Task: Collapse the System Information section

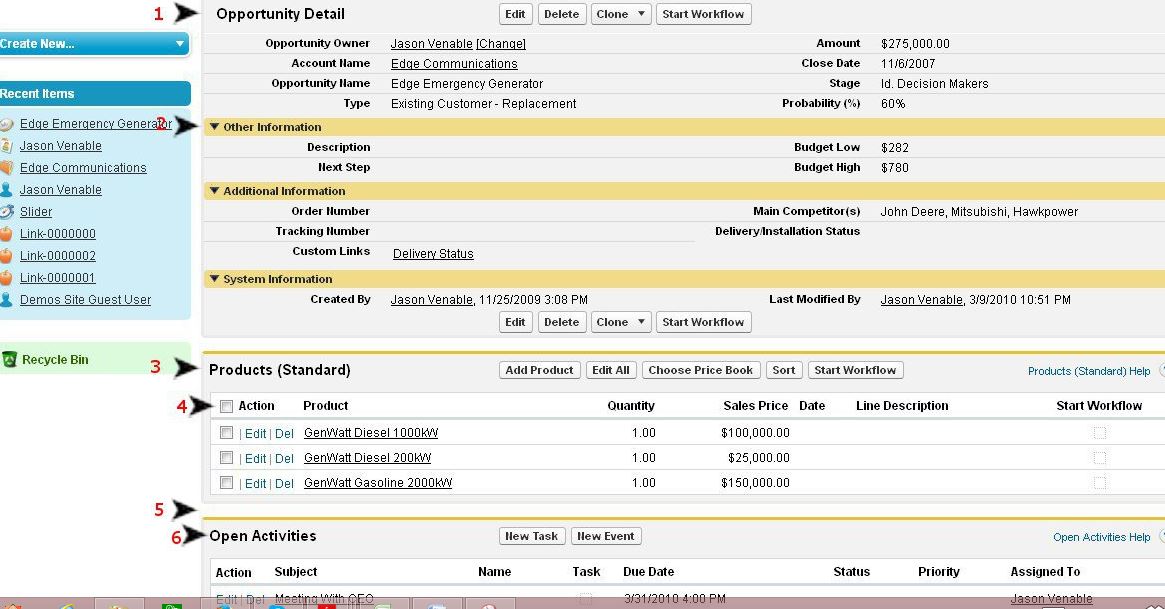Action: [x=214, y=279]
